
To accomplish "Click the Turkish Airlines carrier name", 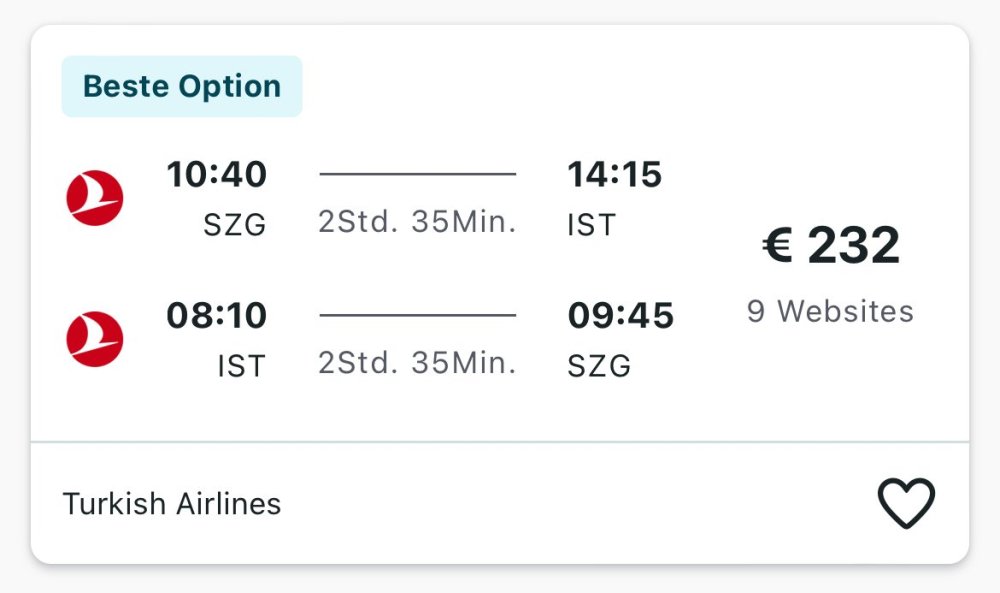I will [x=172, y=504].
